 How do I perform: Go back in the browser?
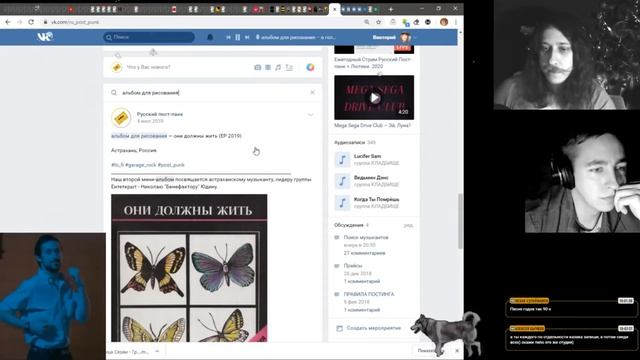(x=8, y=22)
